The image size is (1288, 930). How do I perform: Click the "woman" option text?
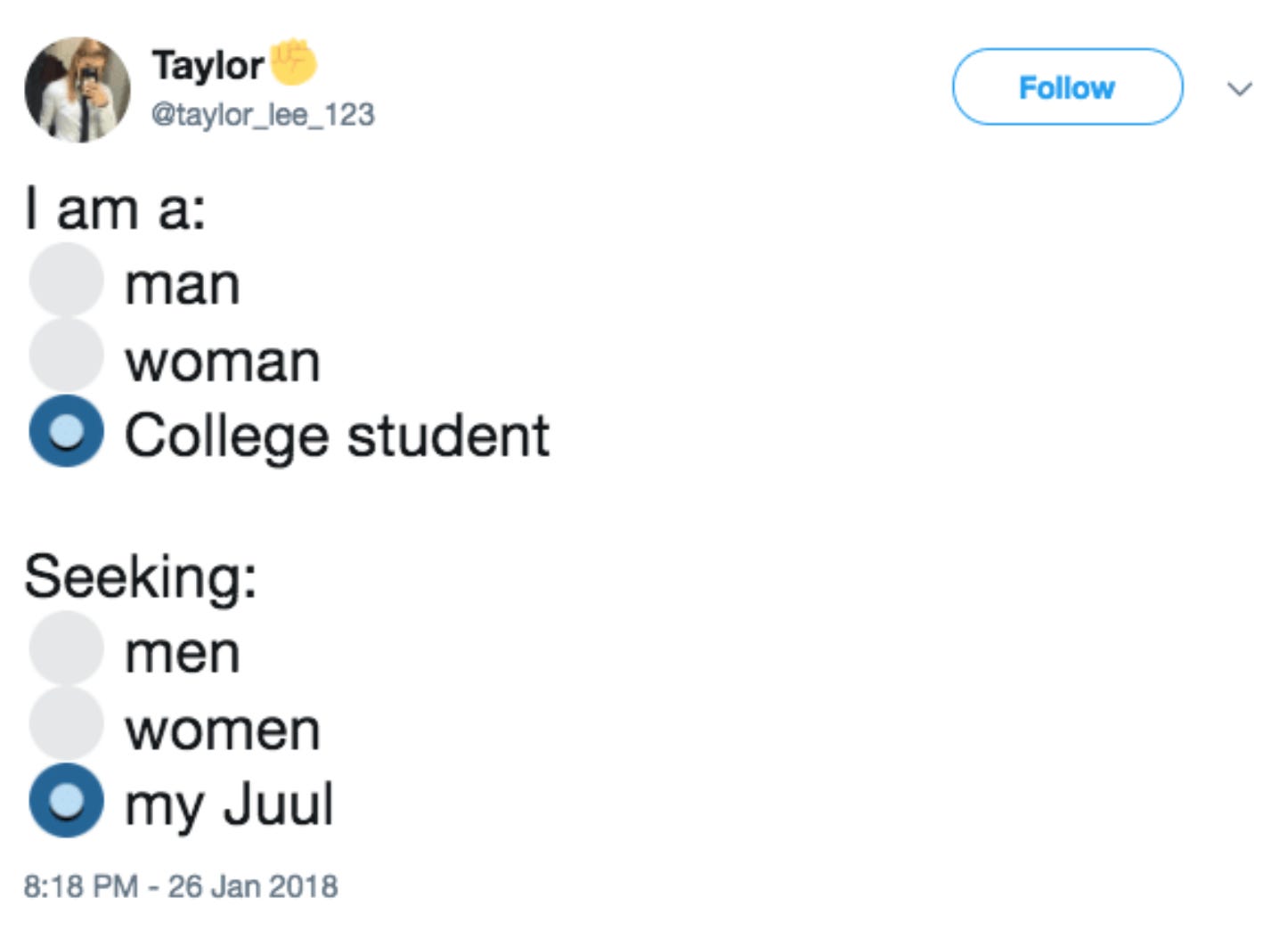[223, 362]
